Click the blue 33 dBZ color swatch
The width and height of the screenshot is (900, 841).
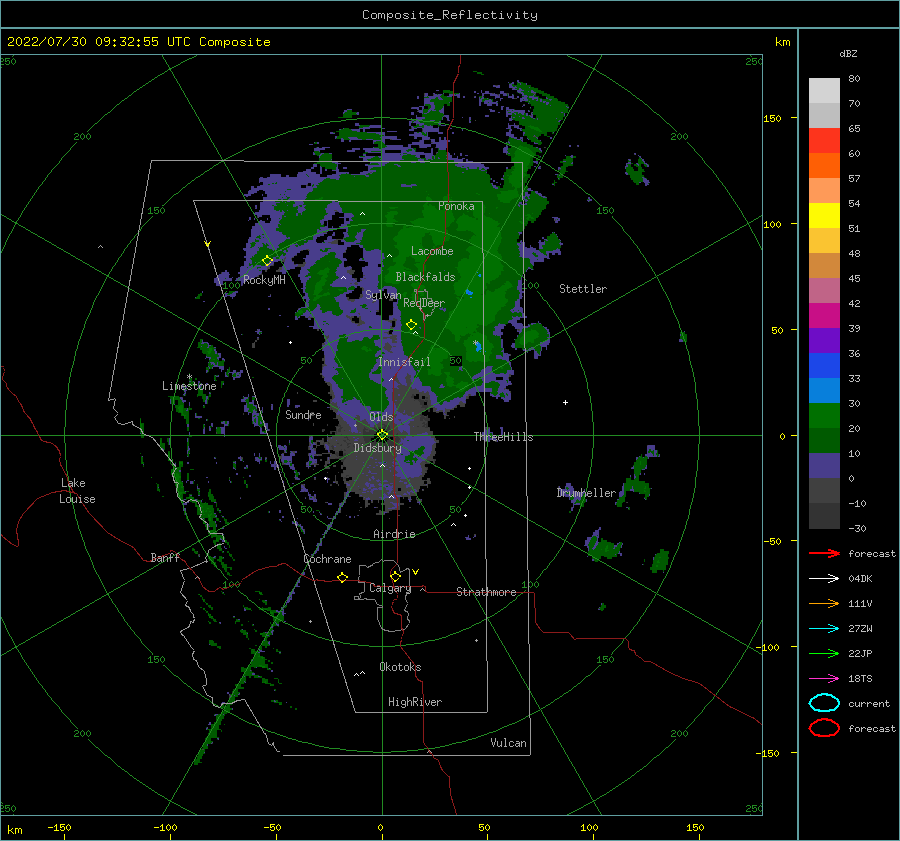(x=824, y=365)
